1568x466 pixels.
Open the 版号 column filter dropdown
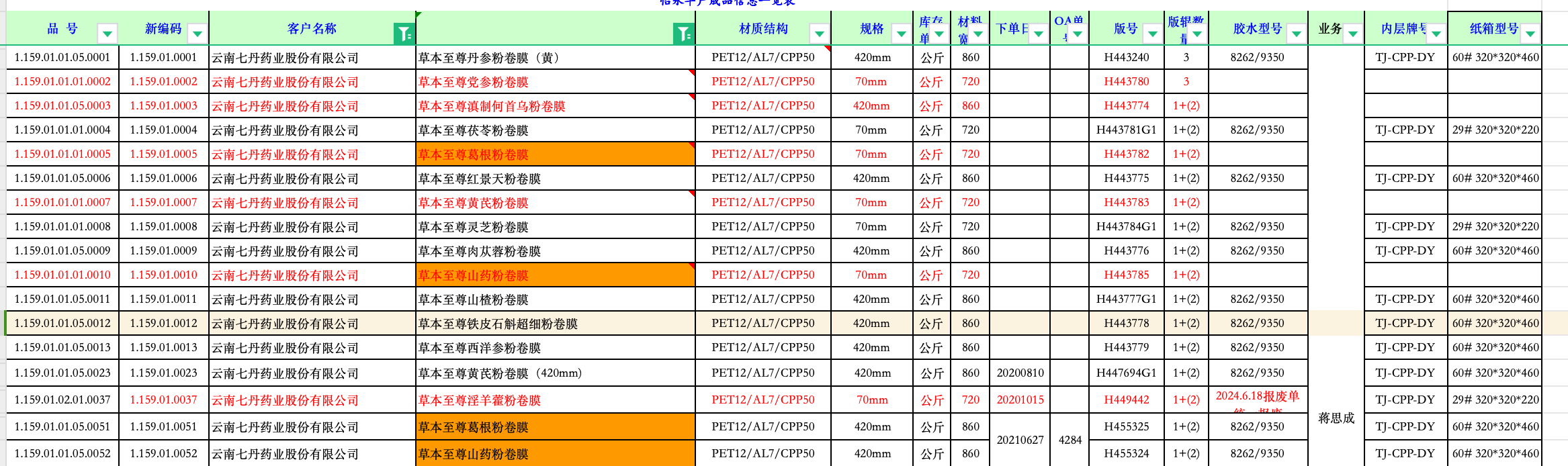tap(1153, 33)
